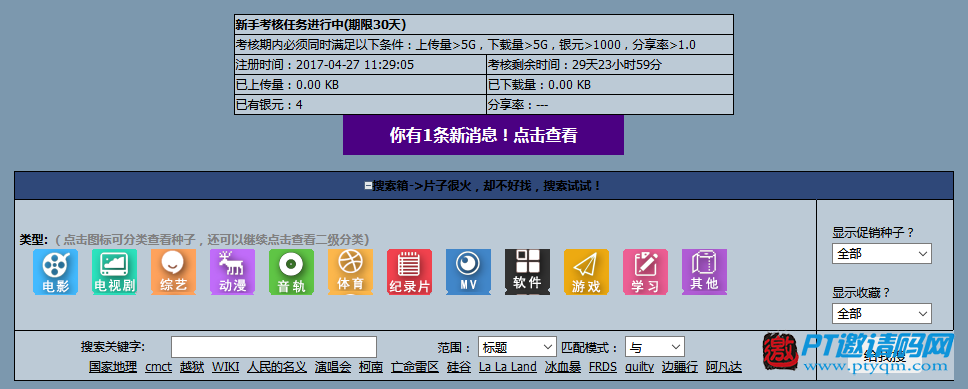Open the 电影 category icon
Image resolution: width=968 pixels, height=389 pixels.
point(56,272)
